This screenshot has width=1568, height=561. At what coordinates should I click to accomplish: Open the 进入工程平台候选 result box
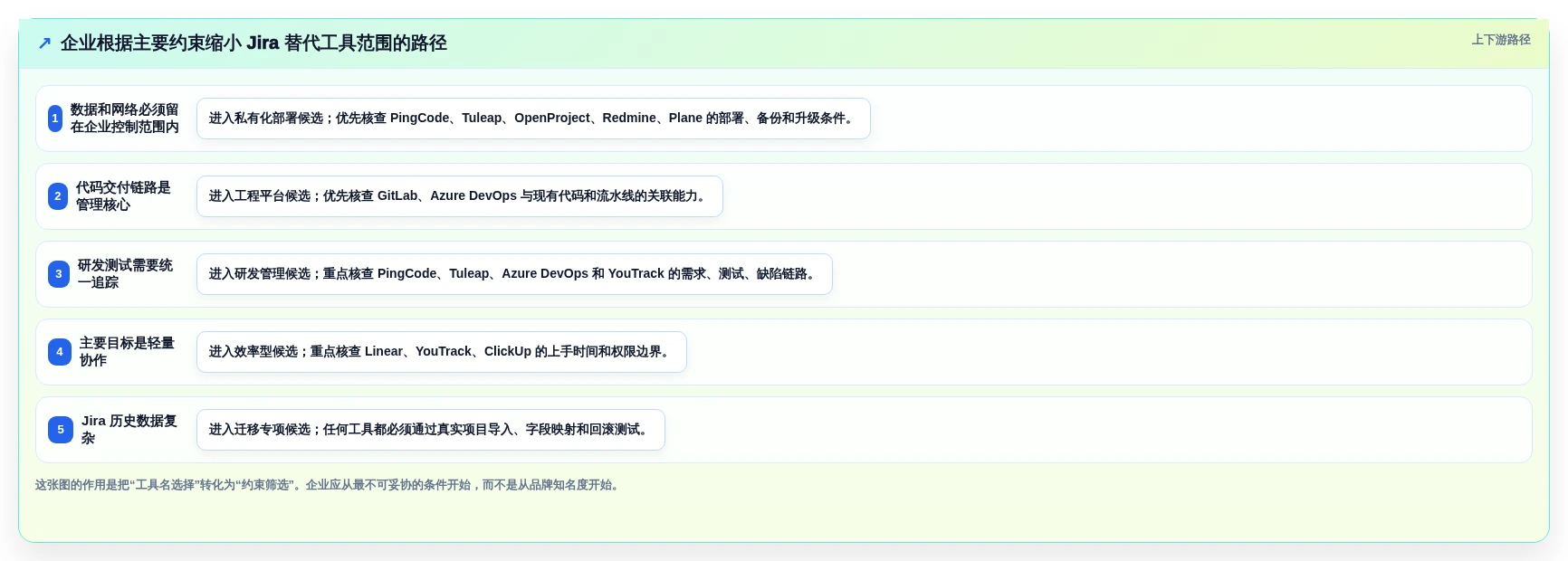460,196
